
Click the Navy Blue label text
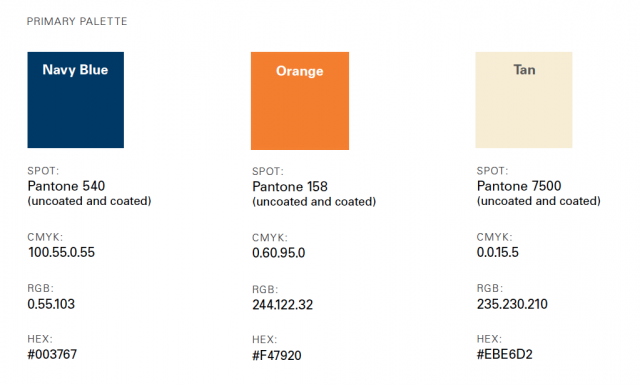click(75, 70)
